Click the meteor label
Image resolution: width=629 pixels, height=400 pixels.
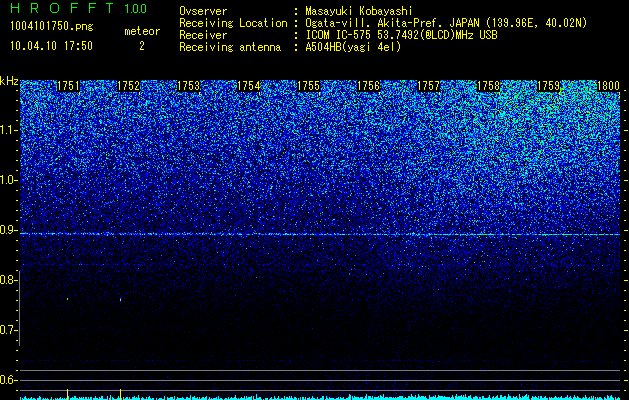click(142, 31)
